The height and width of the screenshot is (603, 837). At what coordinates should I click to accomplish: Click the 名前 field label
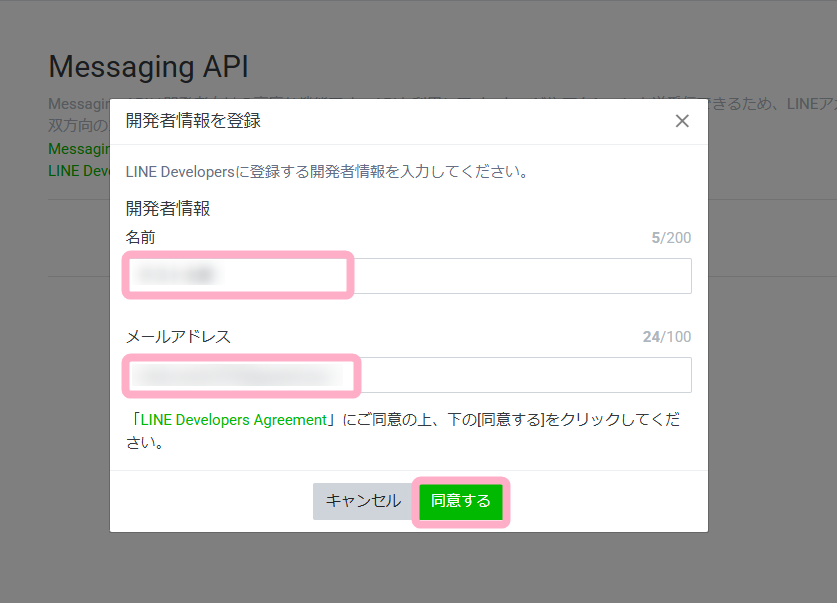coord(140,237)
